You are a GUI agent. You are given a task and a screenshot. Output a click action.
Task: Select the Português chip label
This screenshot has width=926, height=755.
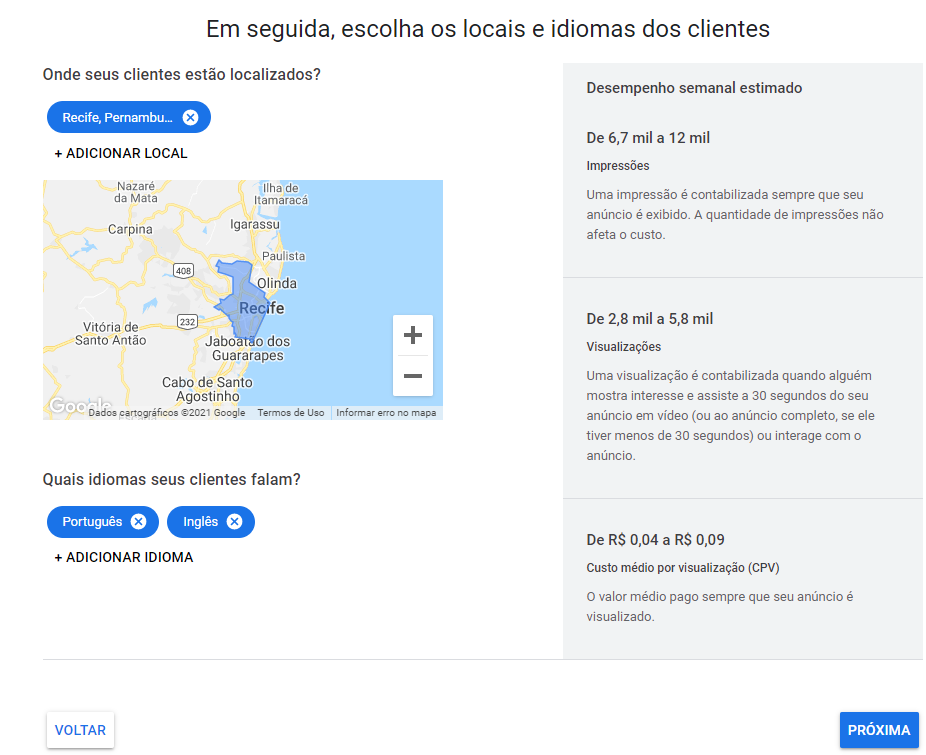[x=92, y=522]
